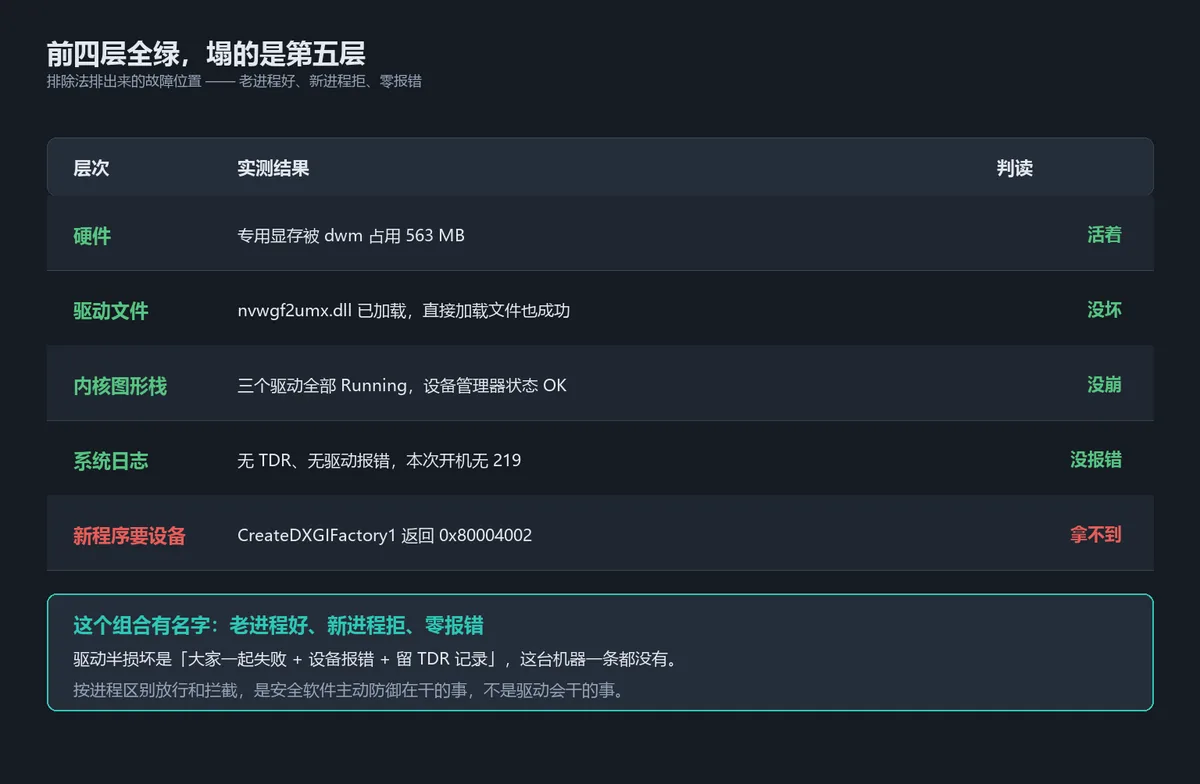Screen dimensions: 1200x784
Task: Click the red 拿不到 verdict
Action: pyautogui.click(x=1096, y=535)
